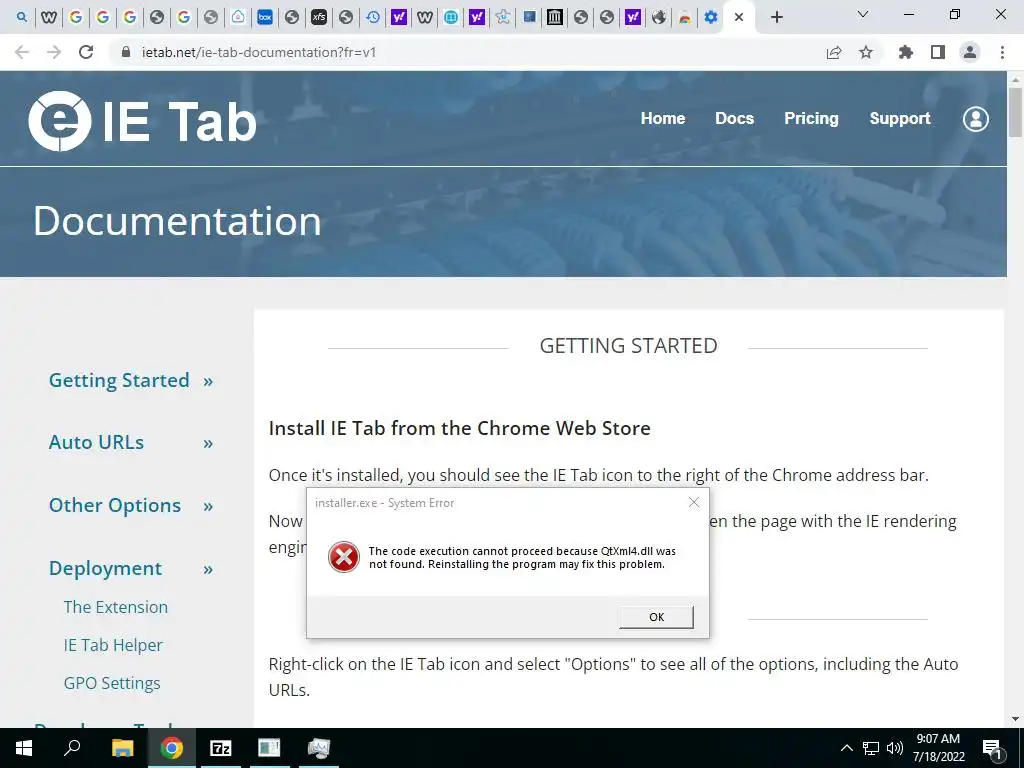
Task: Expand the Auto URLs double-chevron
Action: 208,444
